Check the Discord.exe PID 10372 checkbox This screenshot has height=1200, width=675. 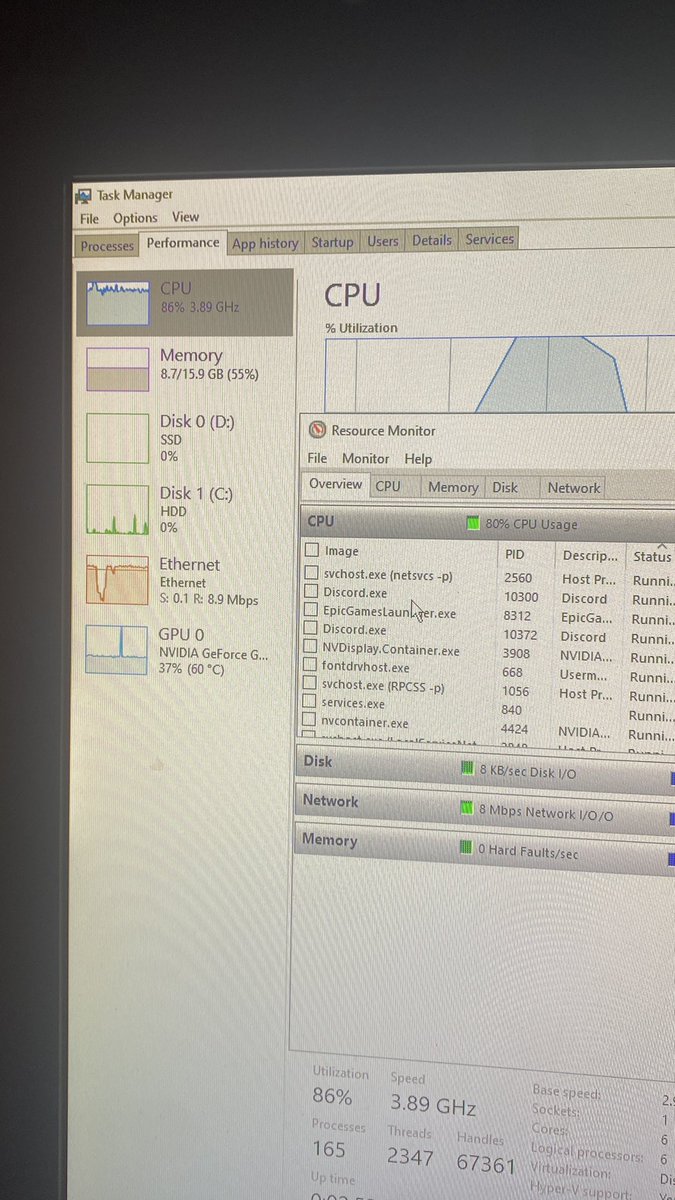pos(310,630)
